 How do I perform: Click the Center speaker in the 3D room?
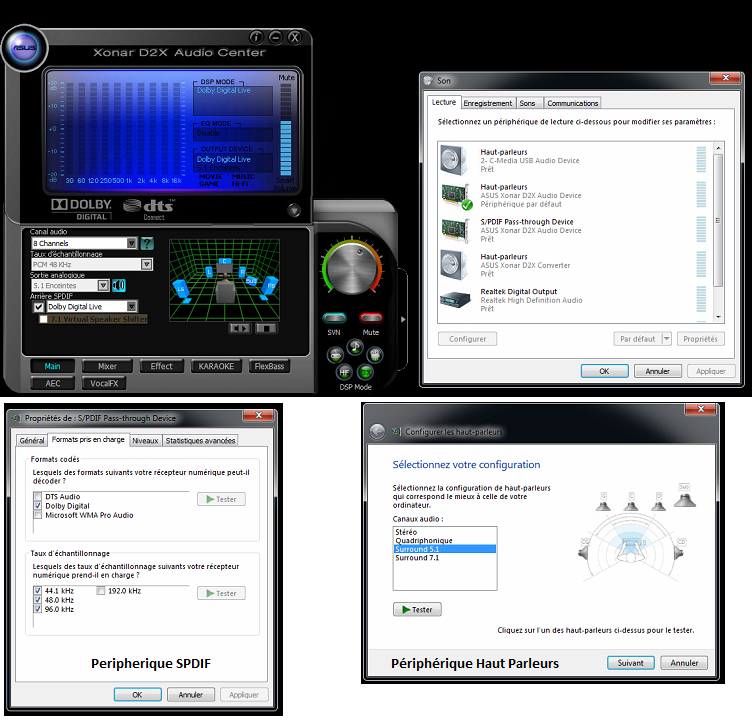point(224,261)
